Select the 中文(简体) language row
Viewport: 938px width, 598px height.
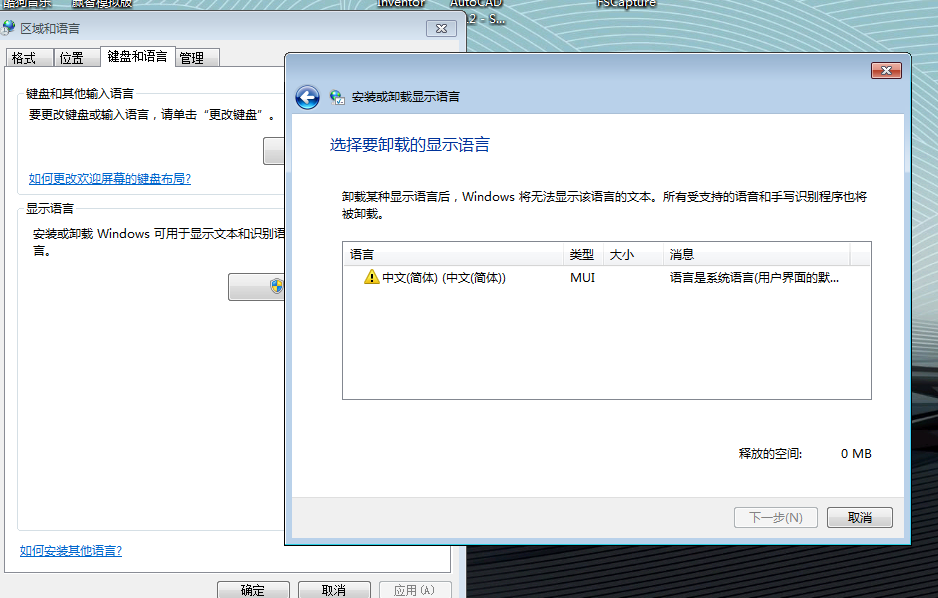(444, 277)
